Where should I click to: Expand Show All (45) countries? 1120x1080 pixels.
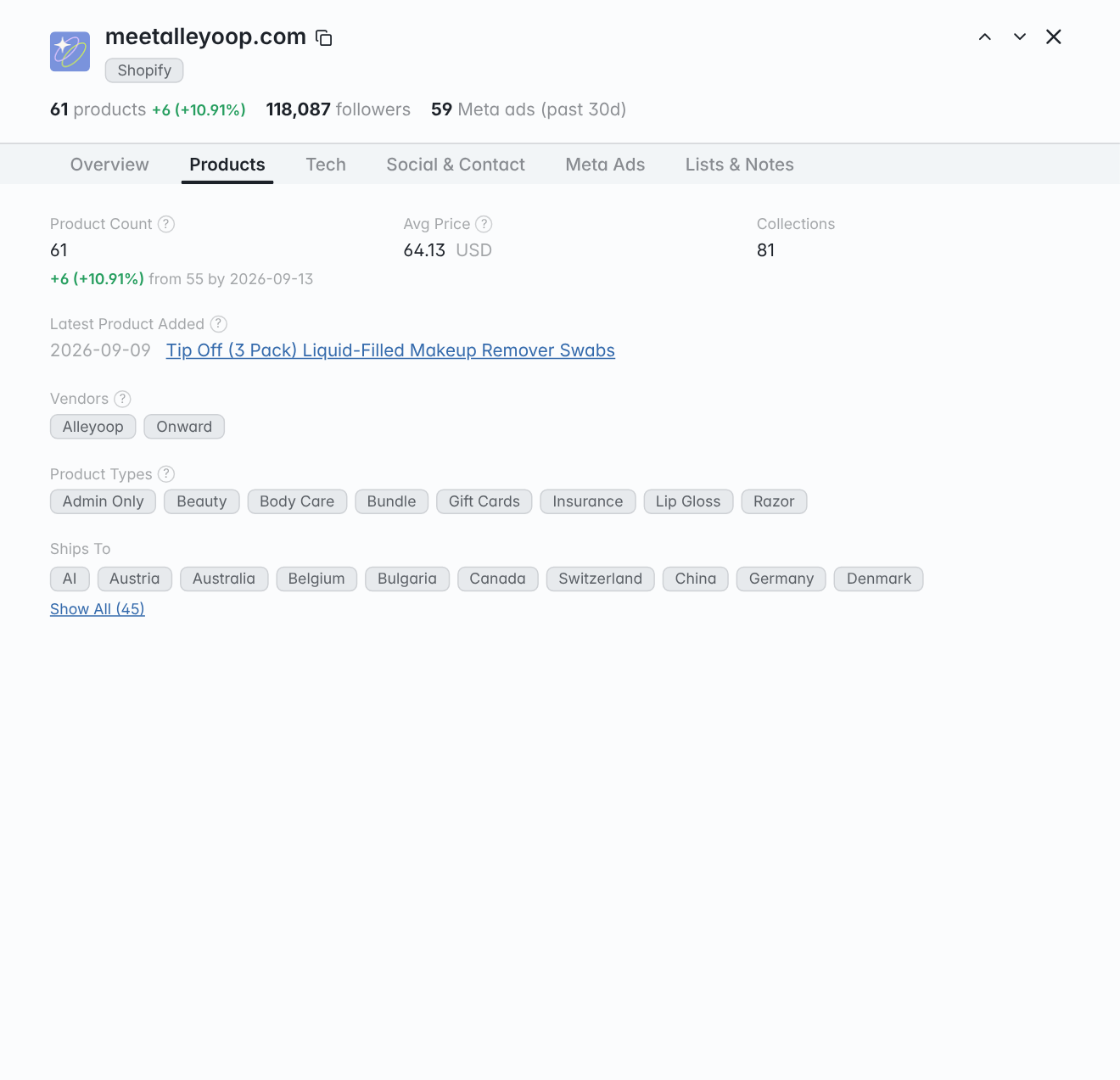(98, 609)
